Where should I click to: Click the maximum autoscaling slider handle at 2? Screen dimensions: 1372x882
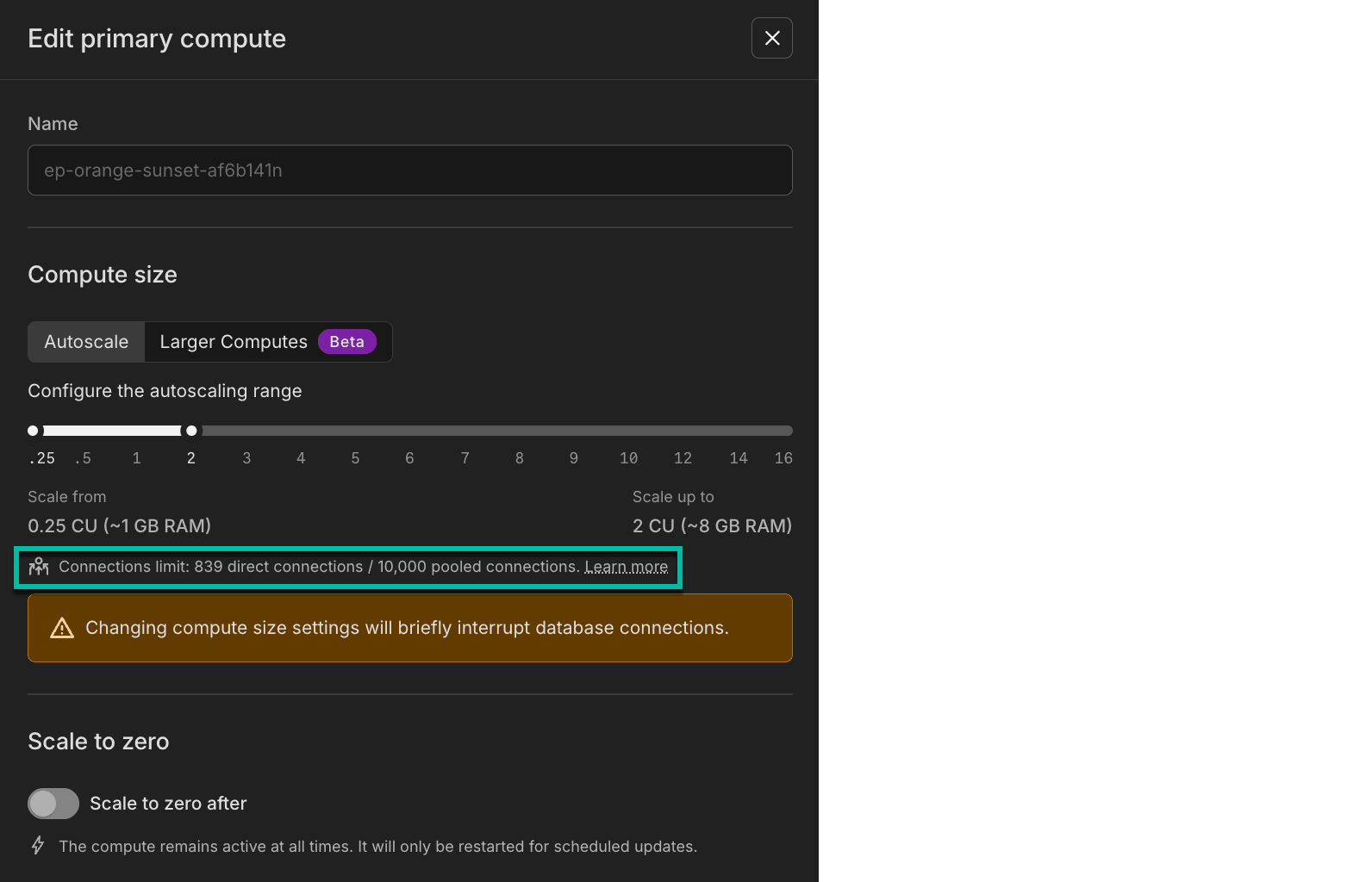[x=191, y=431]
